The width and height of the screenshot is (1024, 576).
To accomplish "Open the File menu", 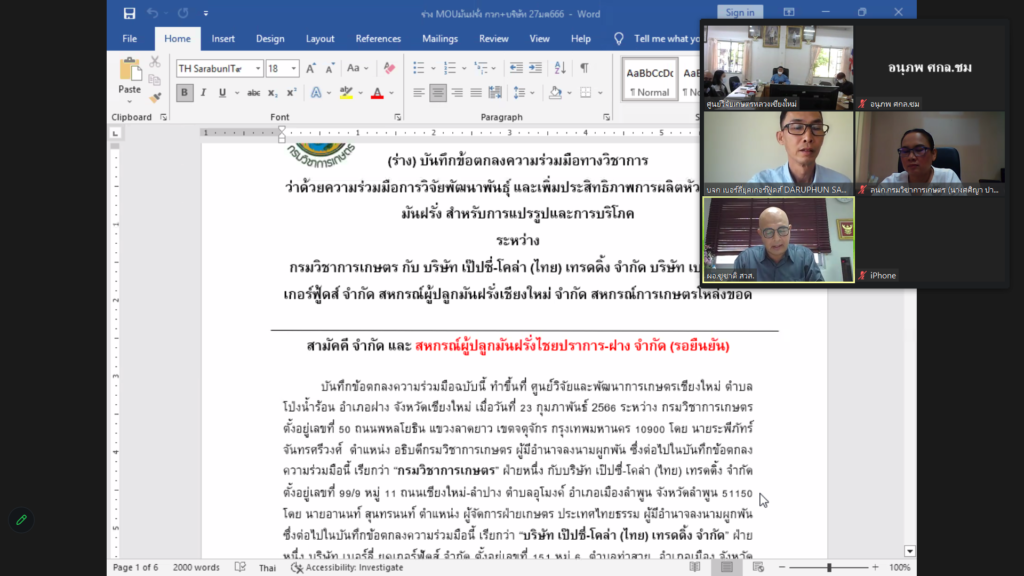I will pos(129,39).
